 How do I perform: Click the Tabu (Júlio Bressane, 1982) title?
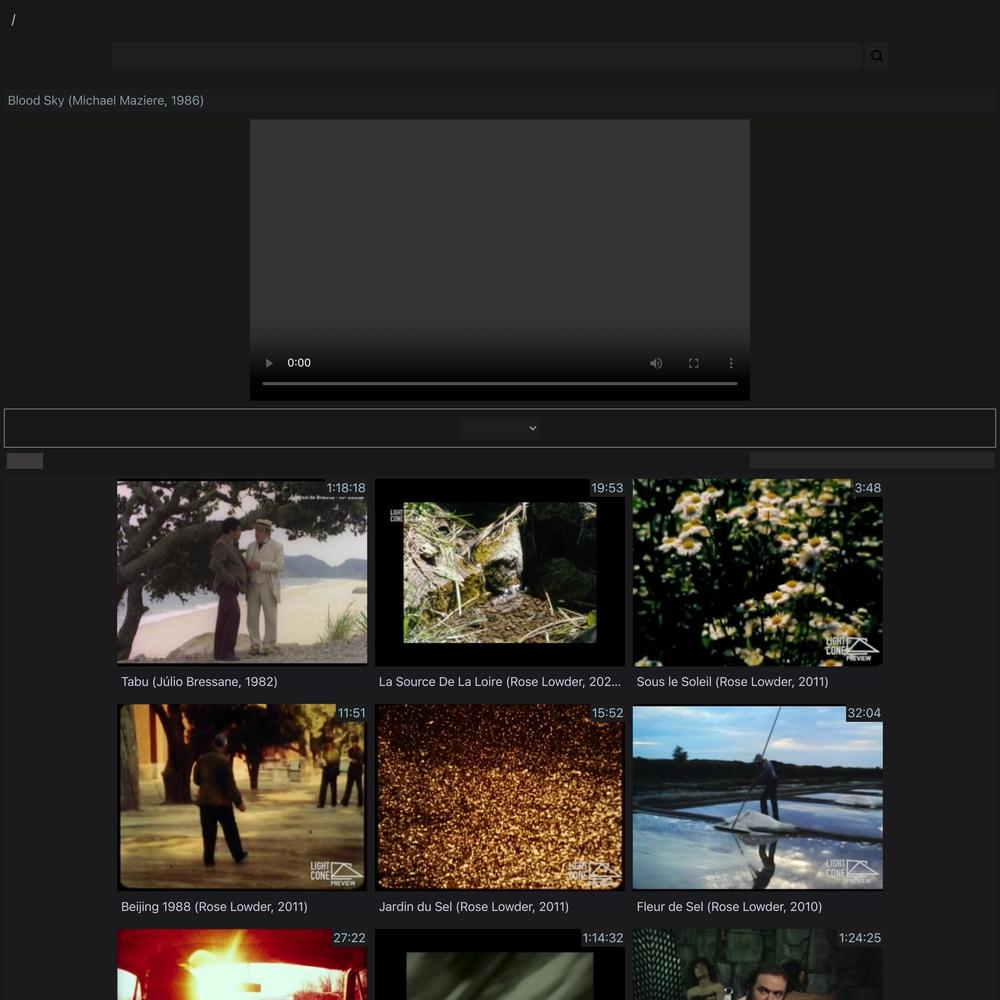point(199,682)
